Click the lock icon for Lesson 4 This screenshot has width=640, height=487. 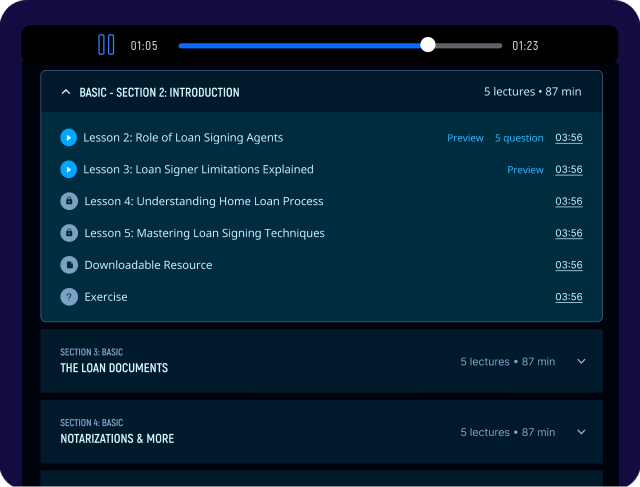69,202
